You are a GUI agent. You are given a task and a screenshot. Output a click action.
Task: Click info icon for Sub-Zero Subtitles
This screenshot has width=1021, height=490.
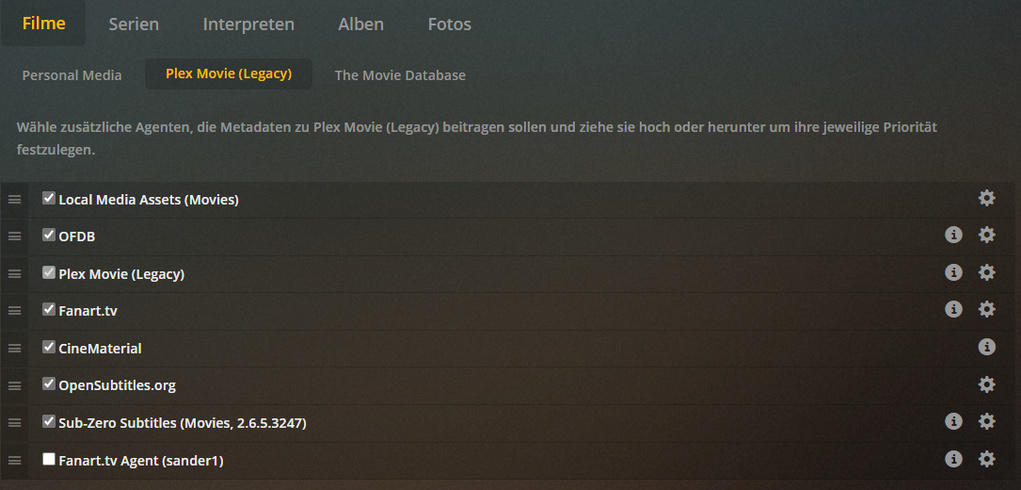pos(953,422)
